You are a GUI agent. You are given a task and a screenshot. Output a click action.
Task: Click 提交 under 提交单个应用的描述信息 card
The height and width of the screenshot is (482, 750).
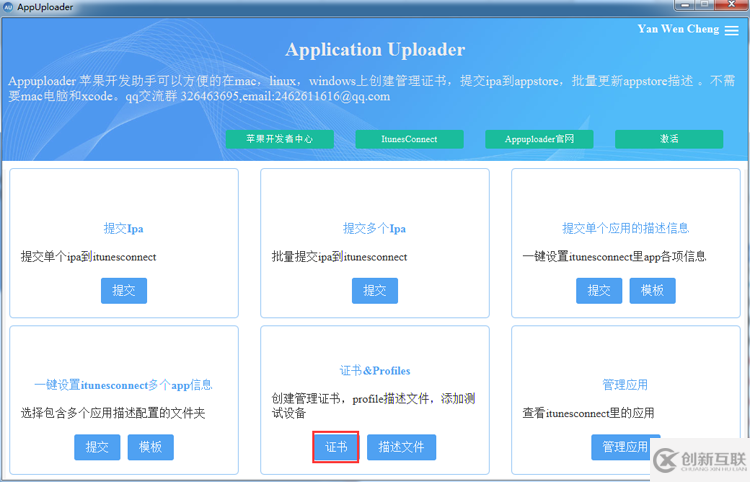coord(599,291)
